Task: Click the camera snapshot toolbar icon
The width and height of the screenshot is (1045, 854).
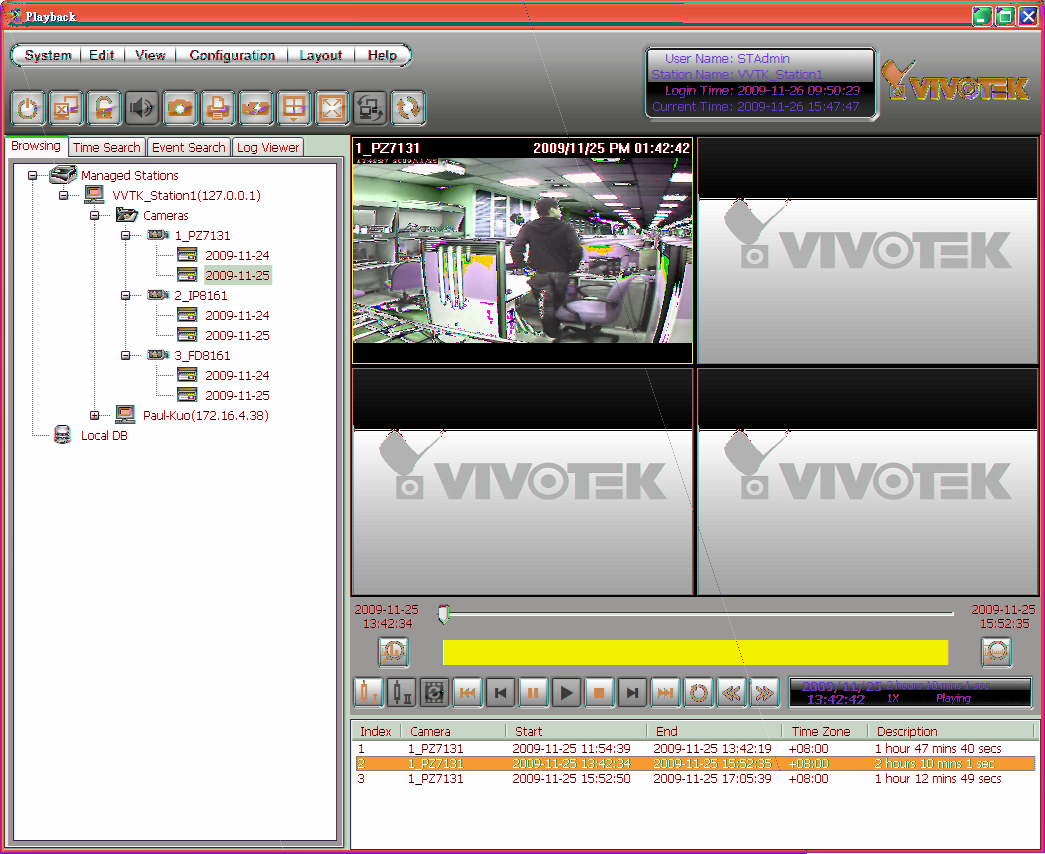Action: click(179, 108)
